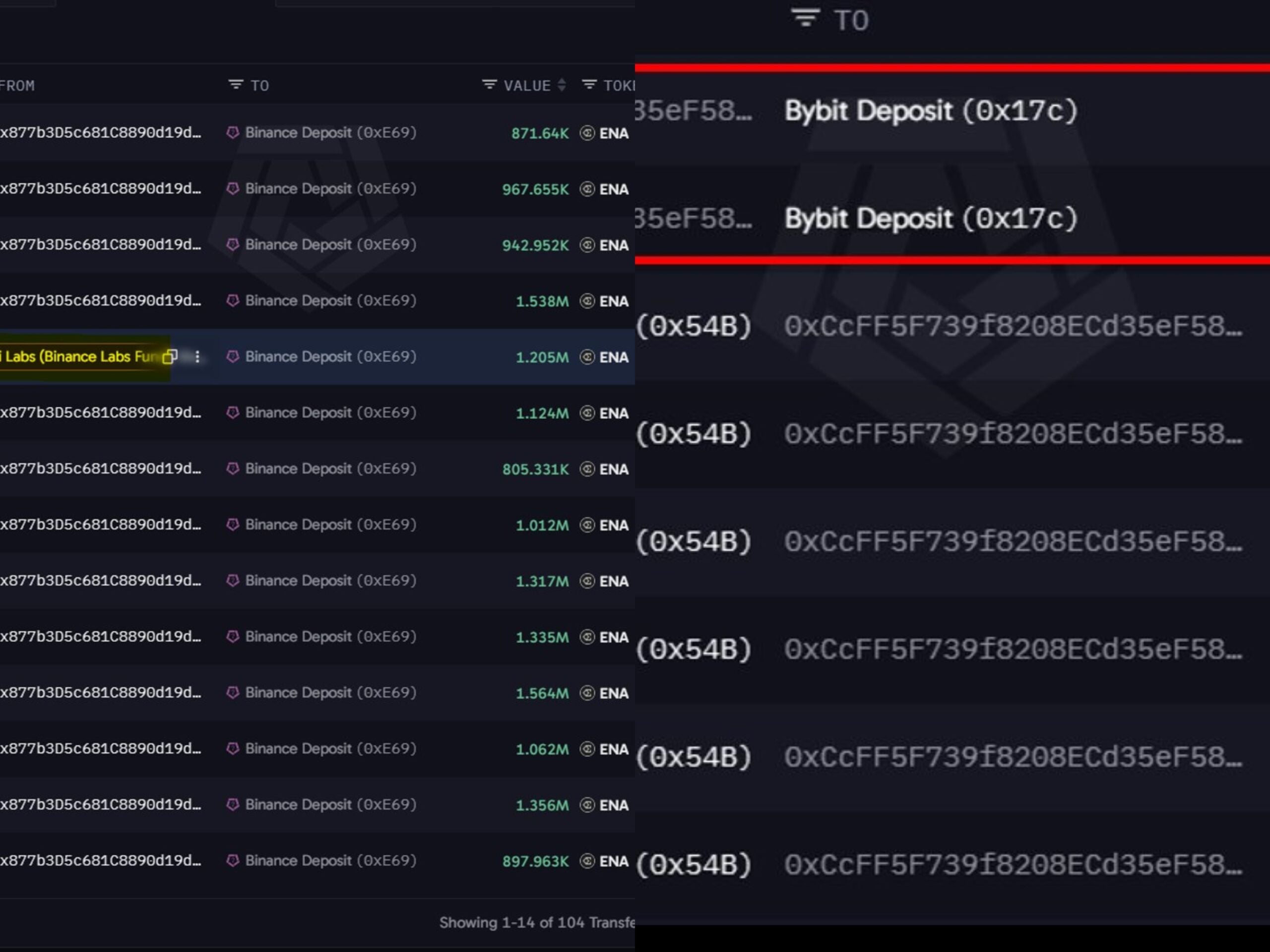Open Binance Deposit (0xE69) in 1.062M row

(x=331, y=749)
